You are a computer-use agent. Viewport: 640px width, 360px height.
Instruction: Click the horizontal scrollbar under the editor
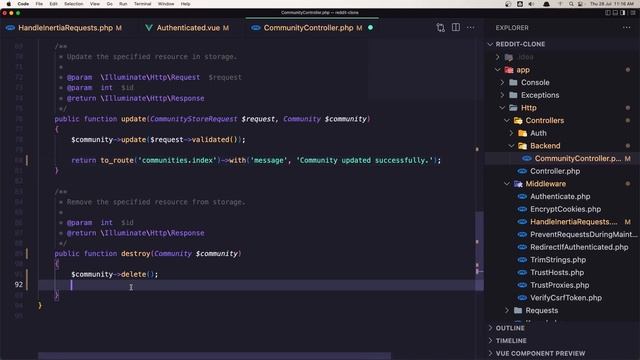214,356
